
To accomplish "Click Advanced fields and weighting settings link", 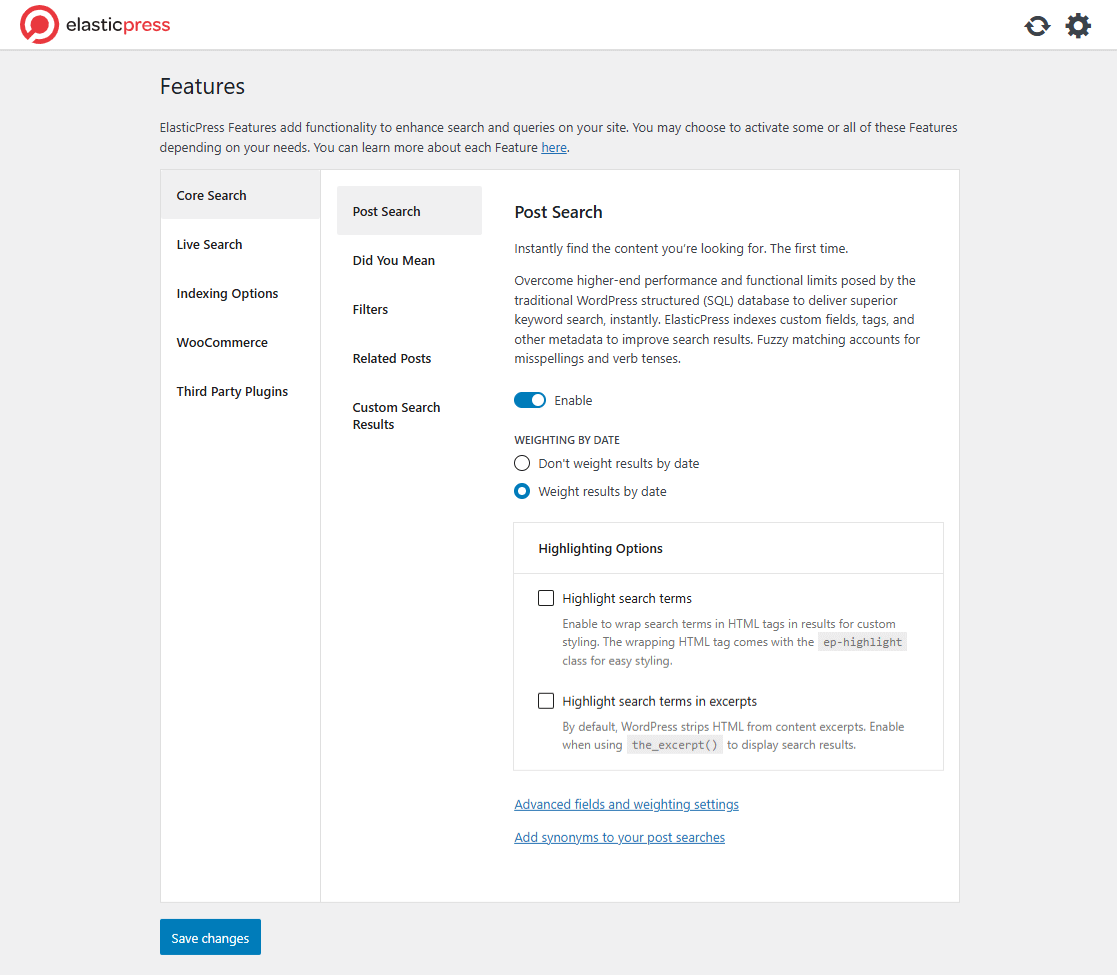I will point(626,804).
